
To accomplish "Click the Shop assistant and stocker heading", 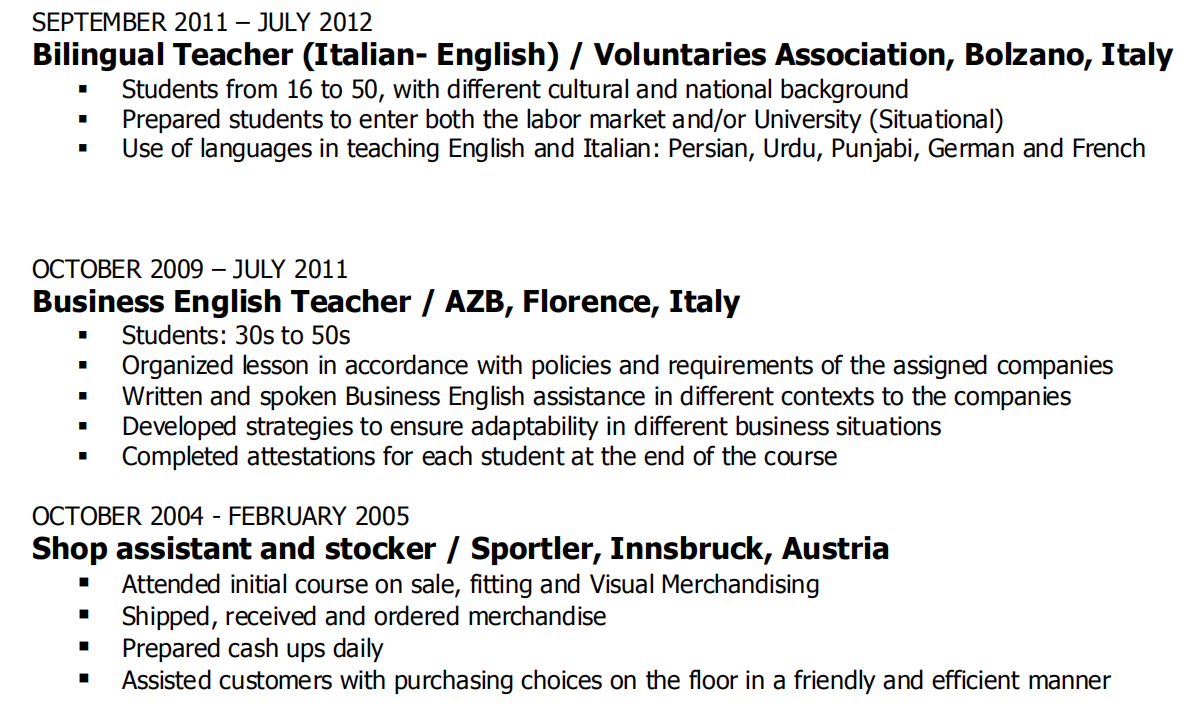I will tap(460, 549).
